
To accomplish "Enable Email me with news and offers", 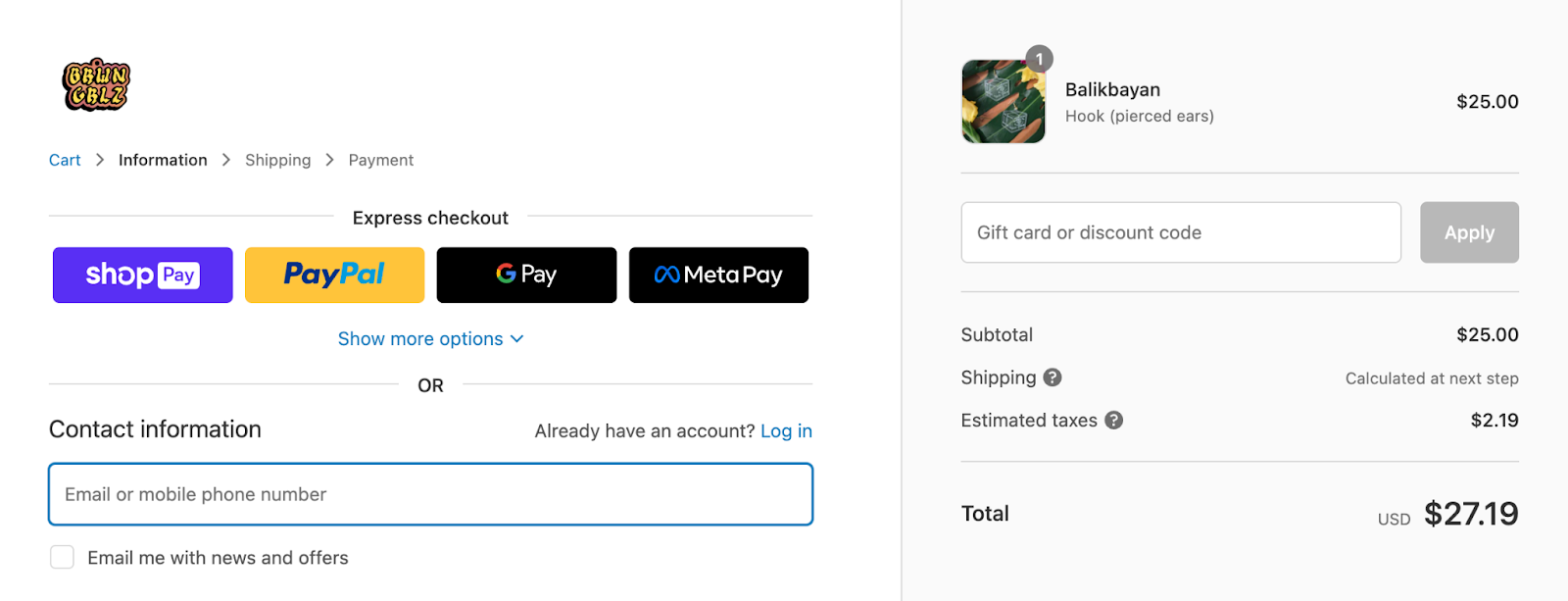I will pos(63,558).
